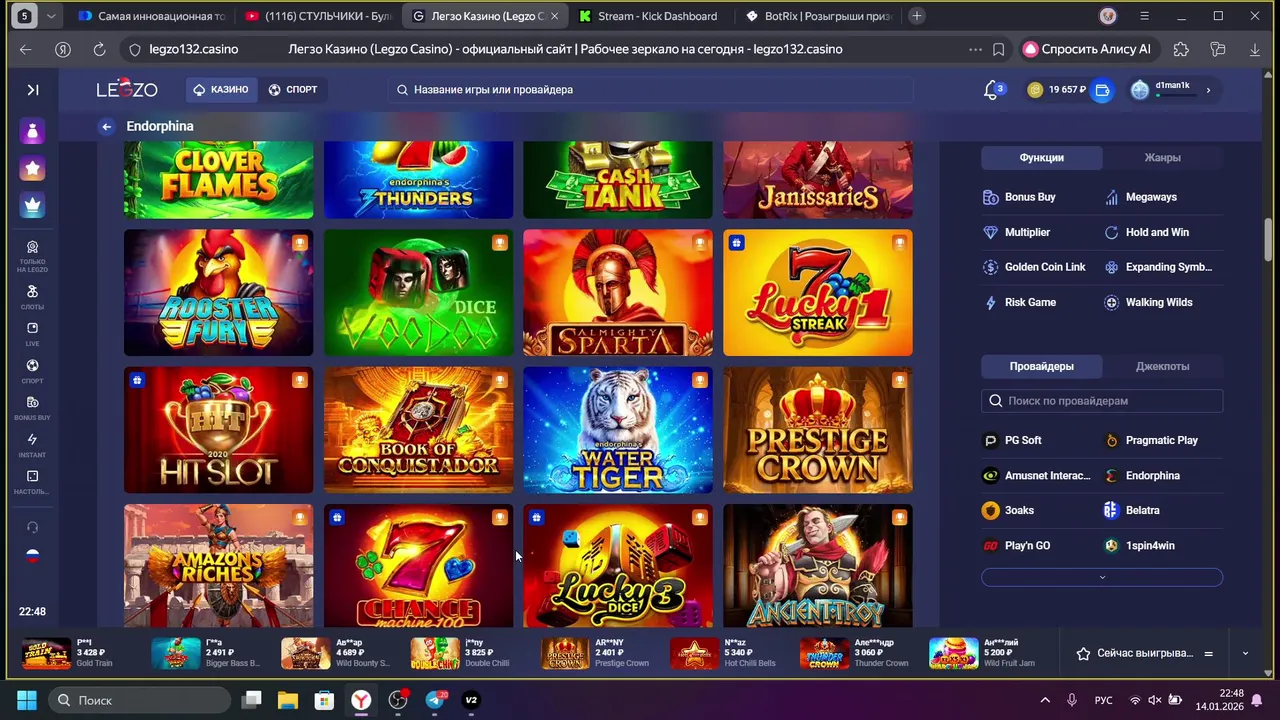Click the Legzo logo

click(127, 89)
